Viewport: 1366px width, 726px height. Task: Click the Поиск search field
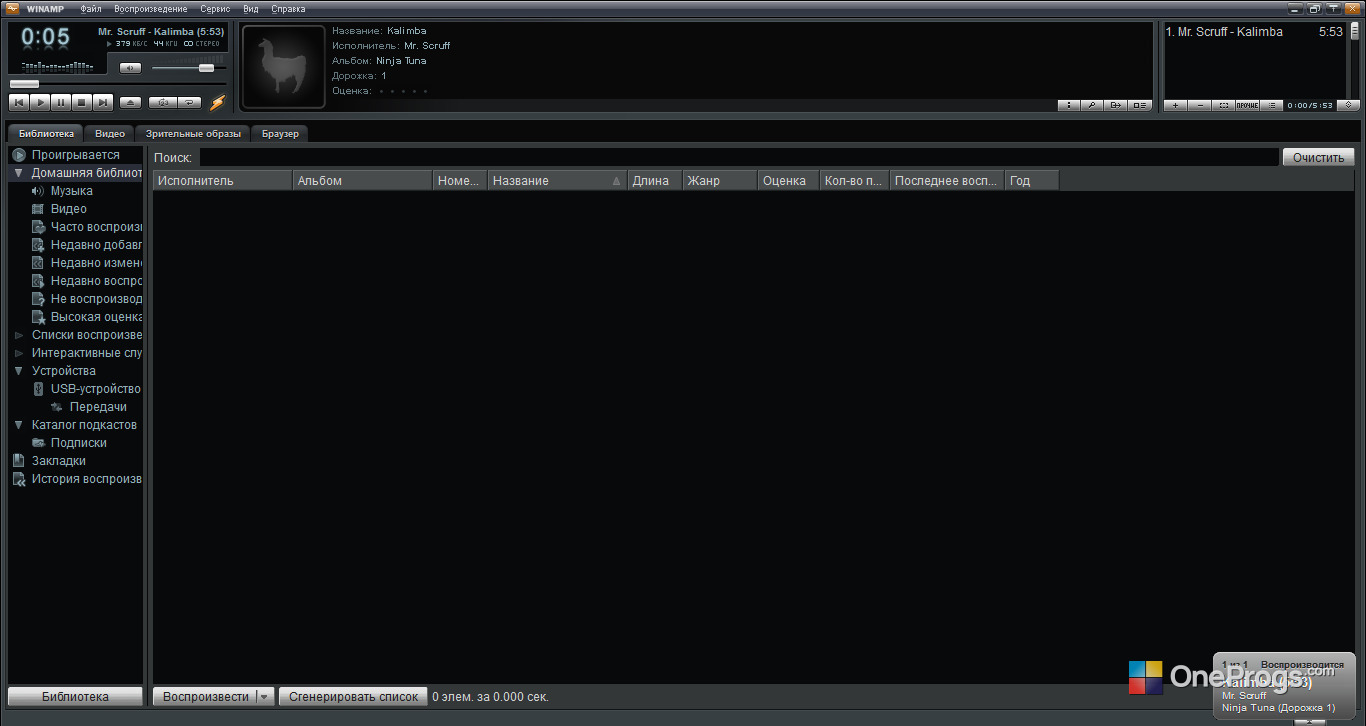pos(739,157)
